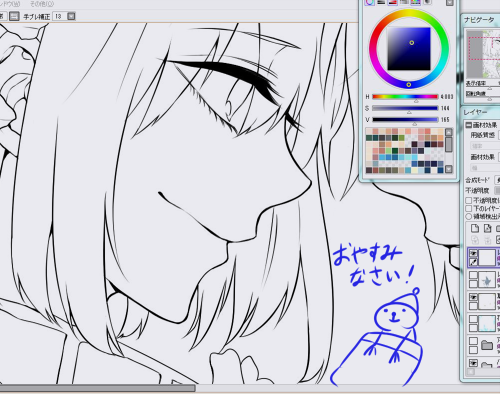
Task: Open the その他(O) menu
Action: 42,4
